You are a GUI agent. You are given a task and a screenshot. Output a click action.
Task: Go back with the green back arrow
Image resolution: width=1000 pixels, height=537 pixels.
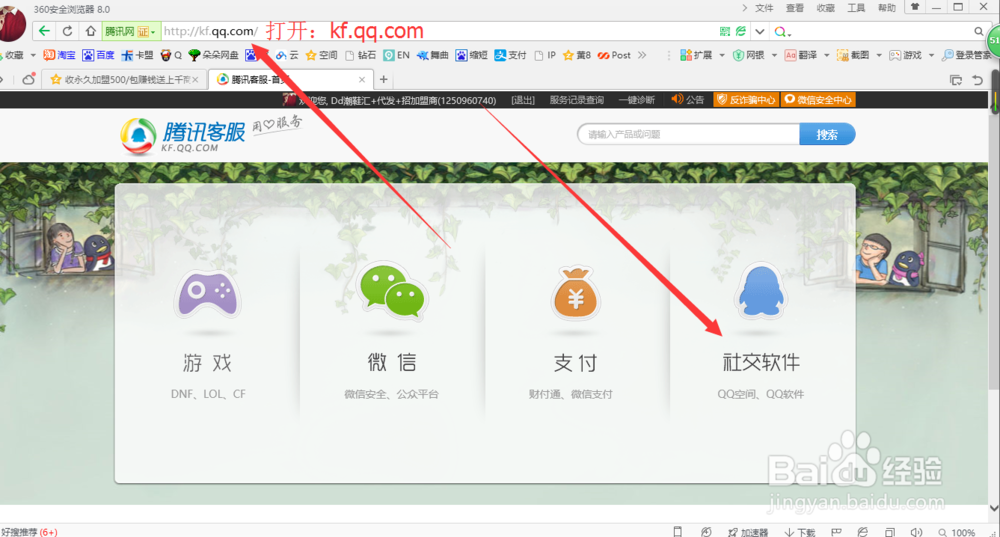pos(43,31)
